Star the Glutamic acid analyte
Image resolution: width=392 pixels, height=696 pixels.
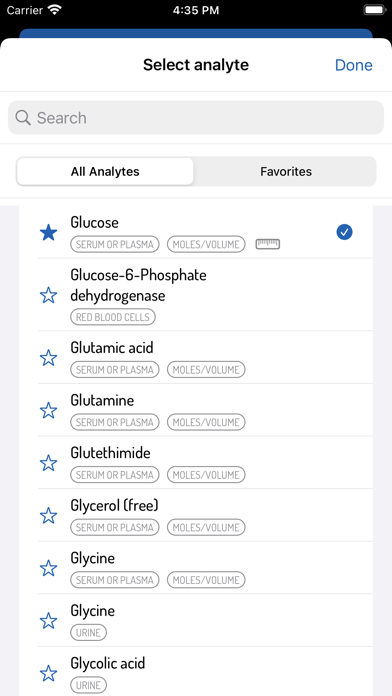pos(48,358)
